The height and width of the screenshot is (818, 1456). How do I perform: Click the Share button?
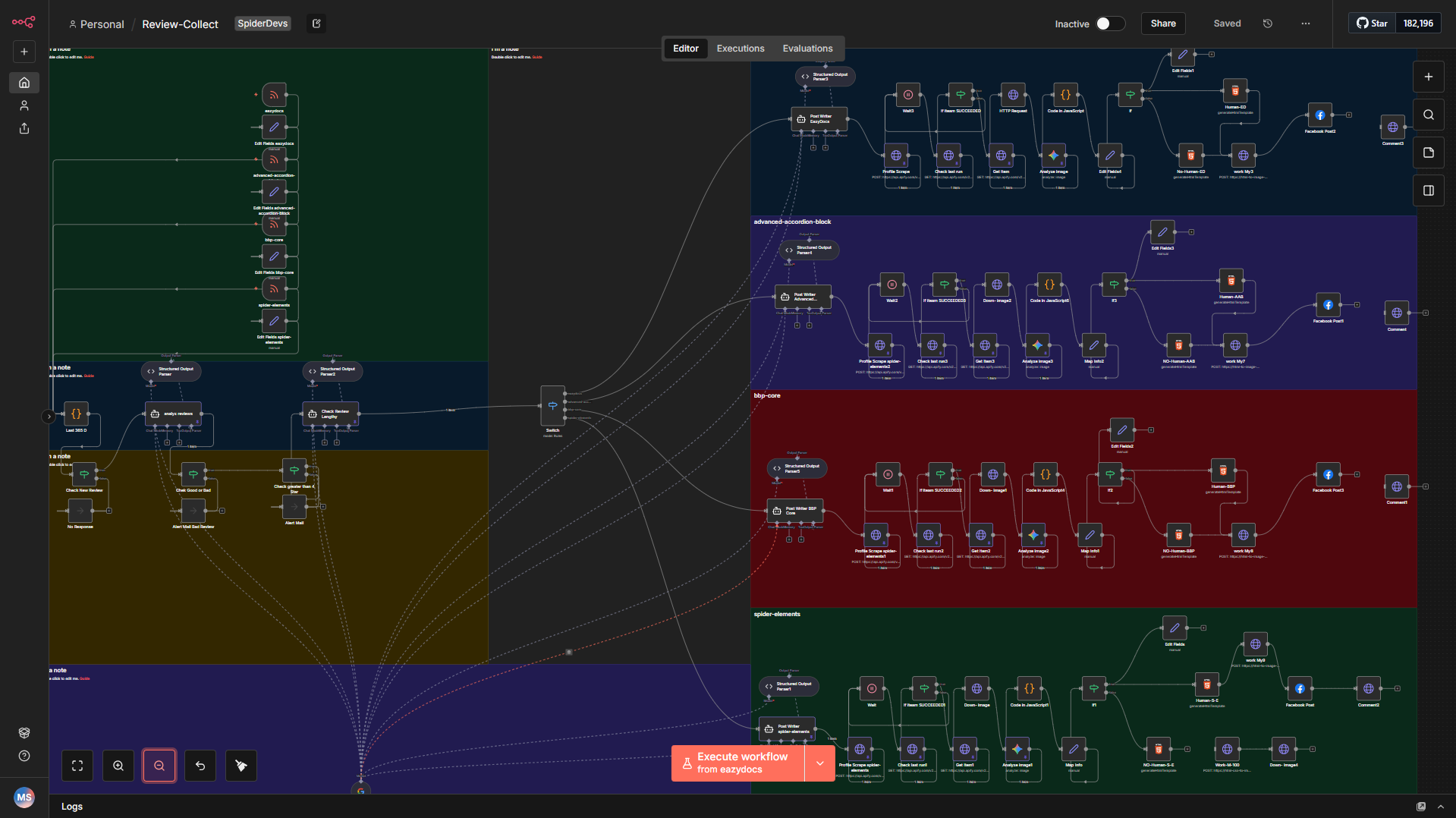1162,24
